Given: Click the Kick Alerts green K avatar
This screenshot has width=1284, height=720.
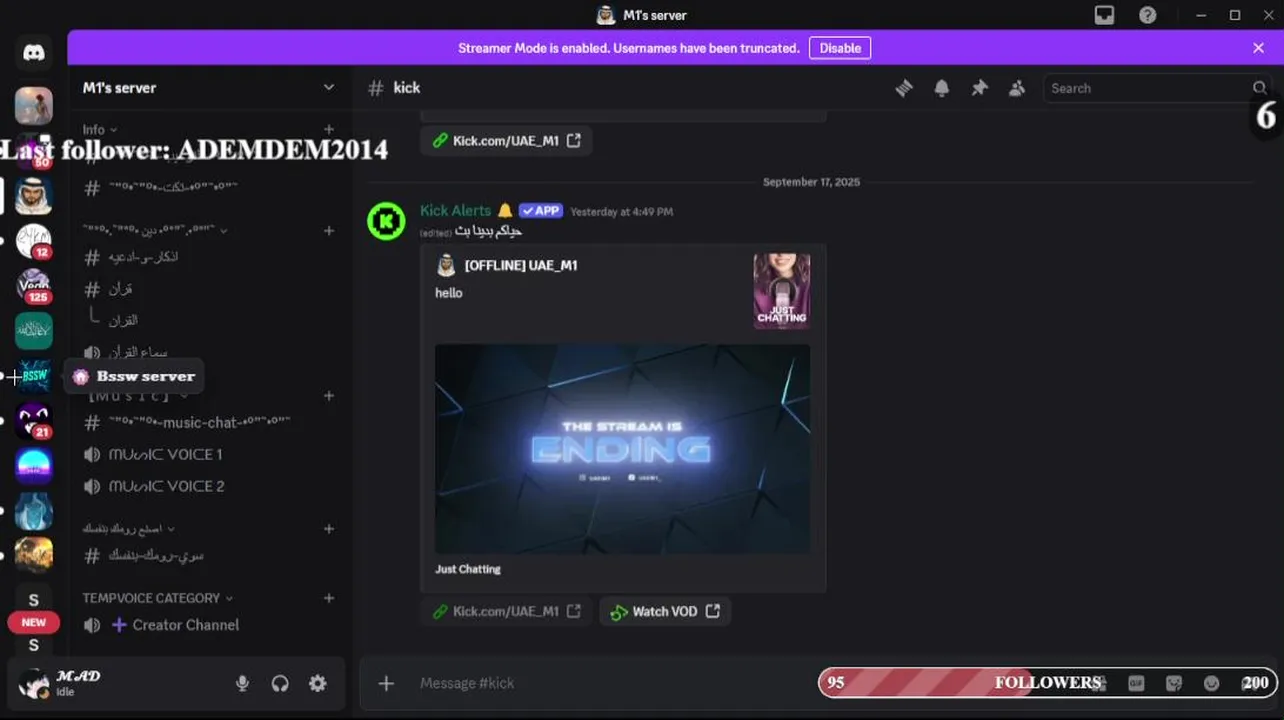Looking at the screenshot, I should pyautogui.click(x=386, y=221).
